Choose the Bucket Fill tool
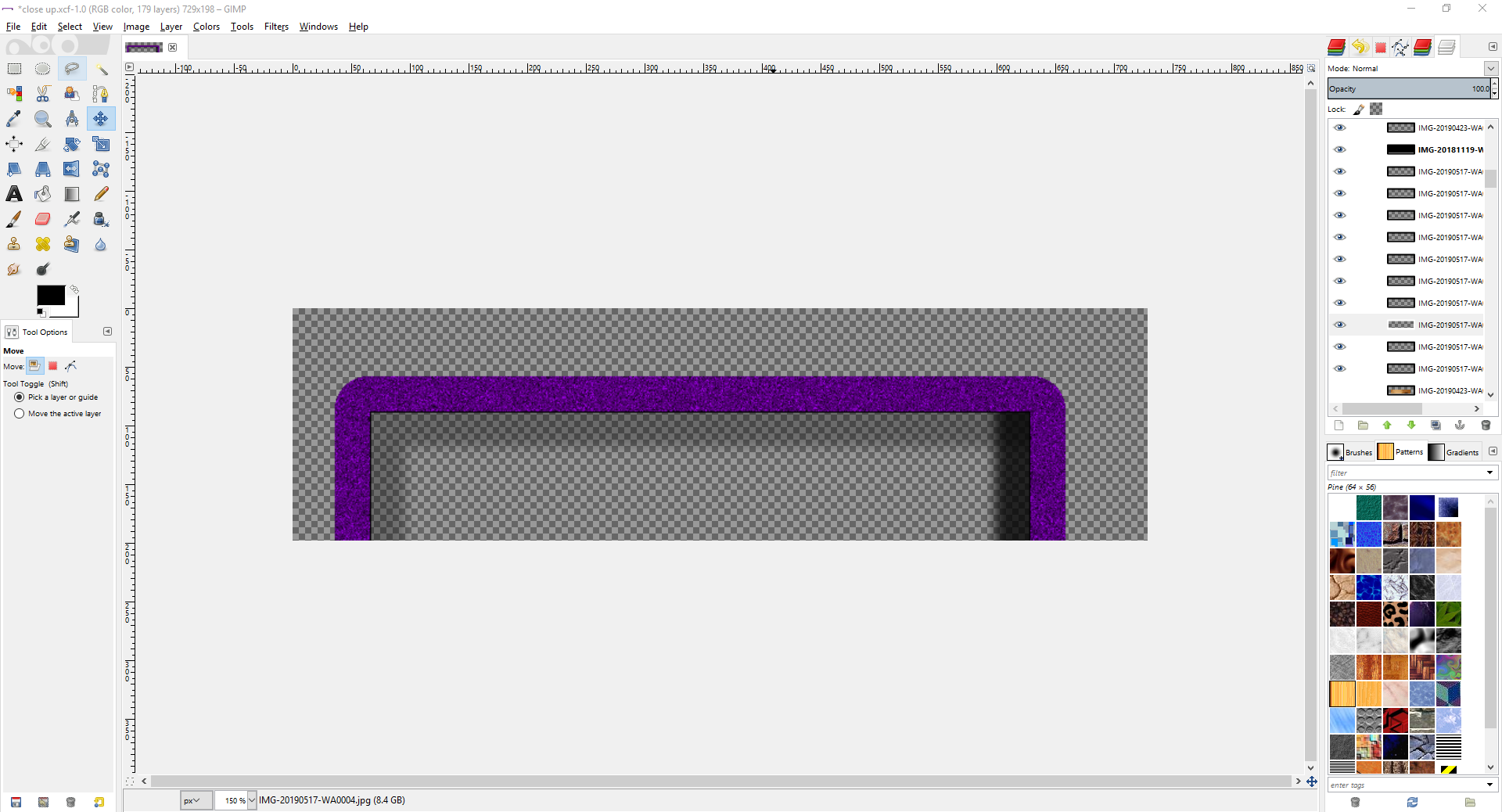The height and width of the screenshot is (812, 1502). tap(43, 194)
